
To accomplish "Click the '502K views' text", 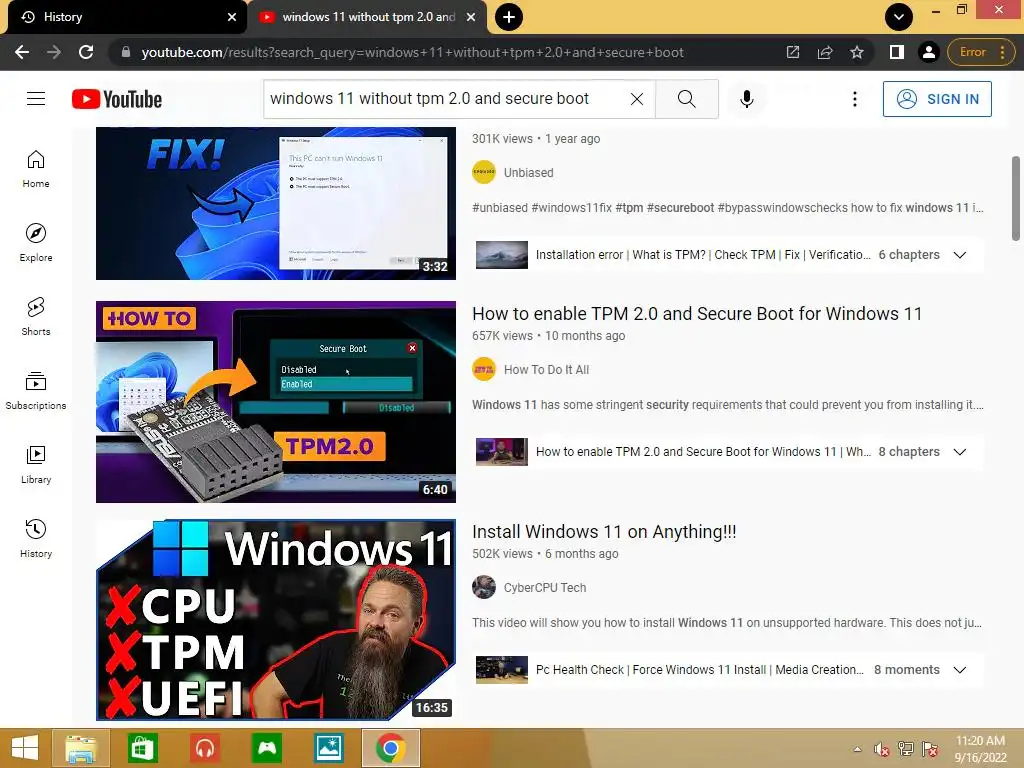I will tap(502, 554).
